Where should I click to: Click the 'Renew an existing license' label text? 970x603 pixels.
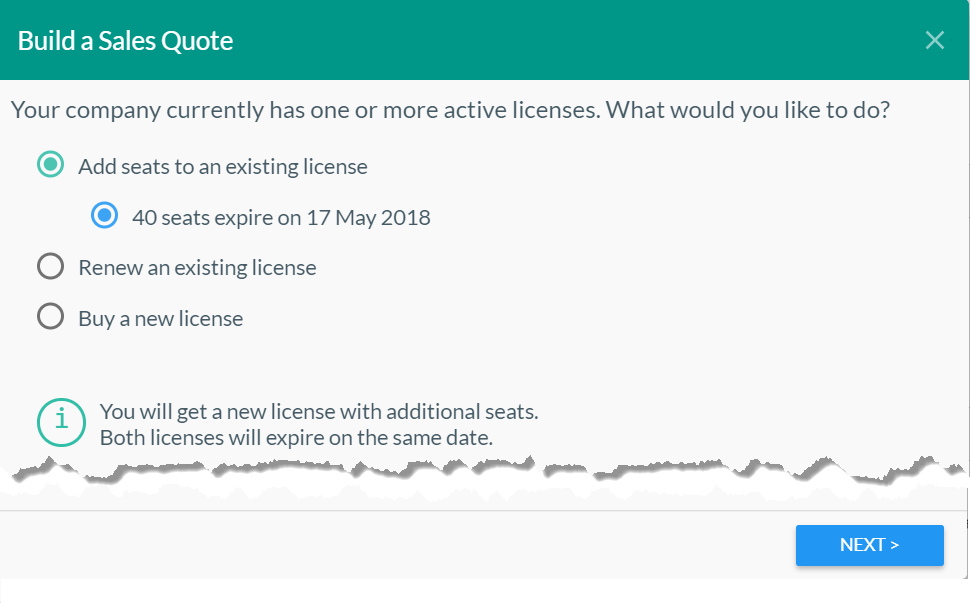pos(197,268)
